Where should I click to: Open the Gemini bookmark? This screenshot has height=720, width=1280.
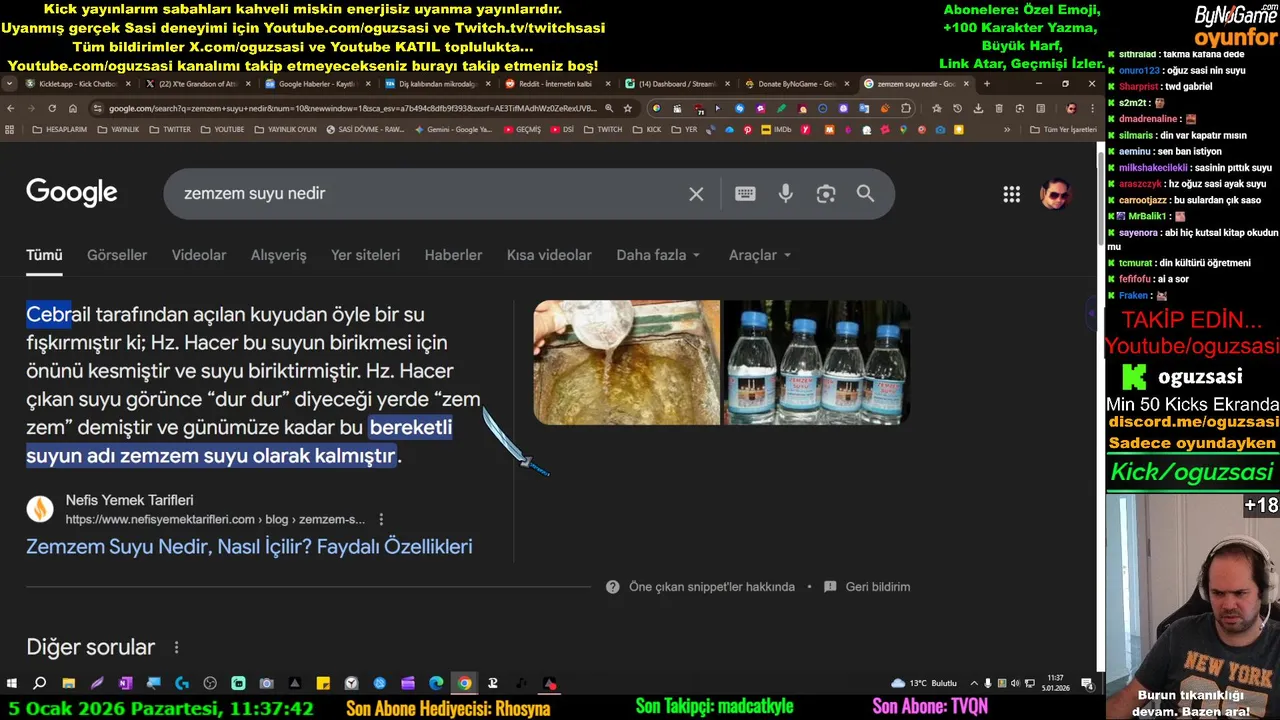coord(452,130)
